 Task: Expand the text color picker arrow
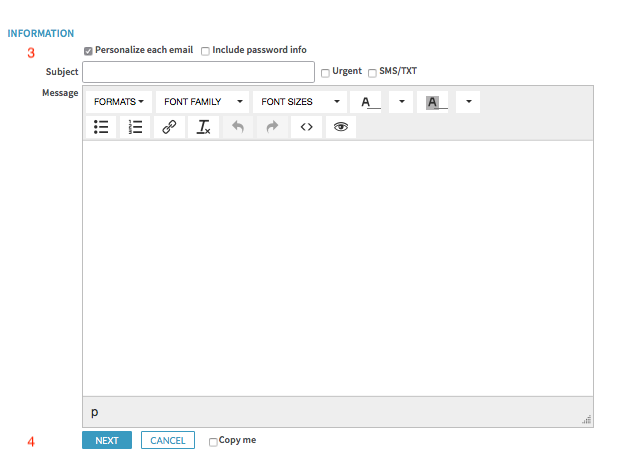coord(401,102)
